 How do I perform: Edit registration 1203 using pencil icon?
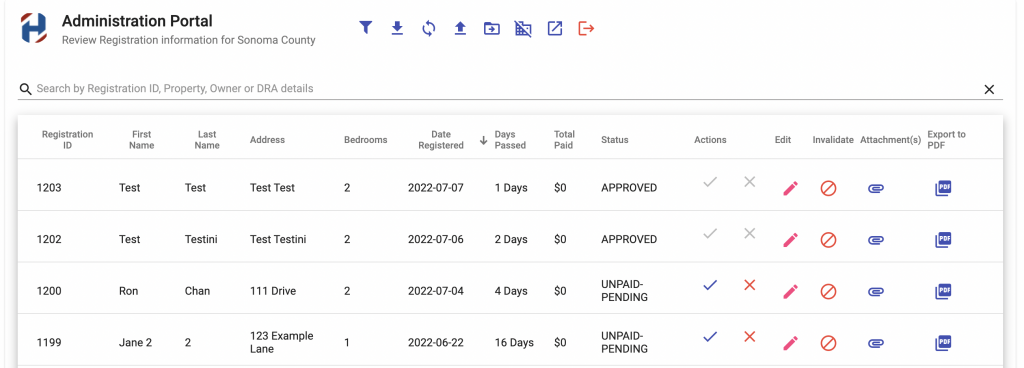[x=790, y=189]
